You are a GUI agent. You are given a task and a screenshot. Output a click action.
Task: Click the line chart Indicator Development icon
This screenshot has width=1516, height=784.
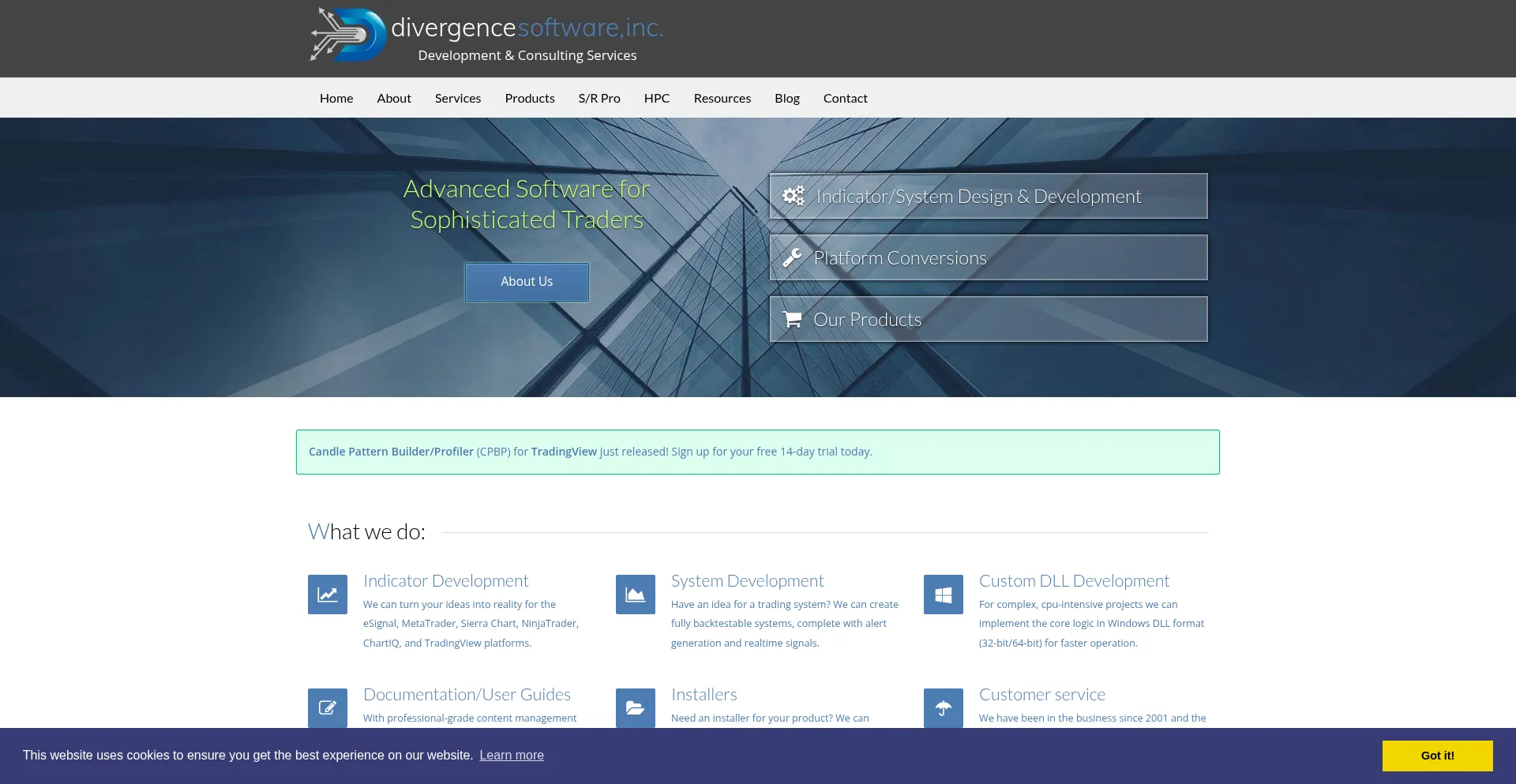click(328, 595)
